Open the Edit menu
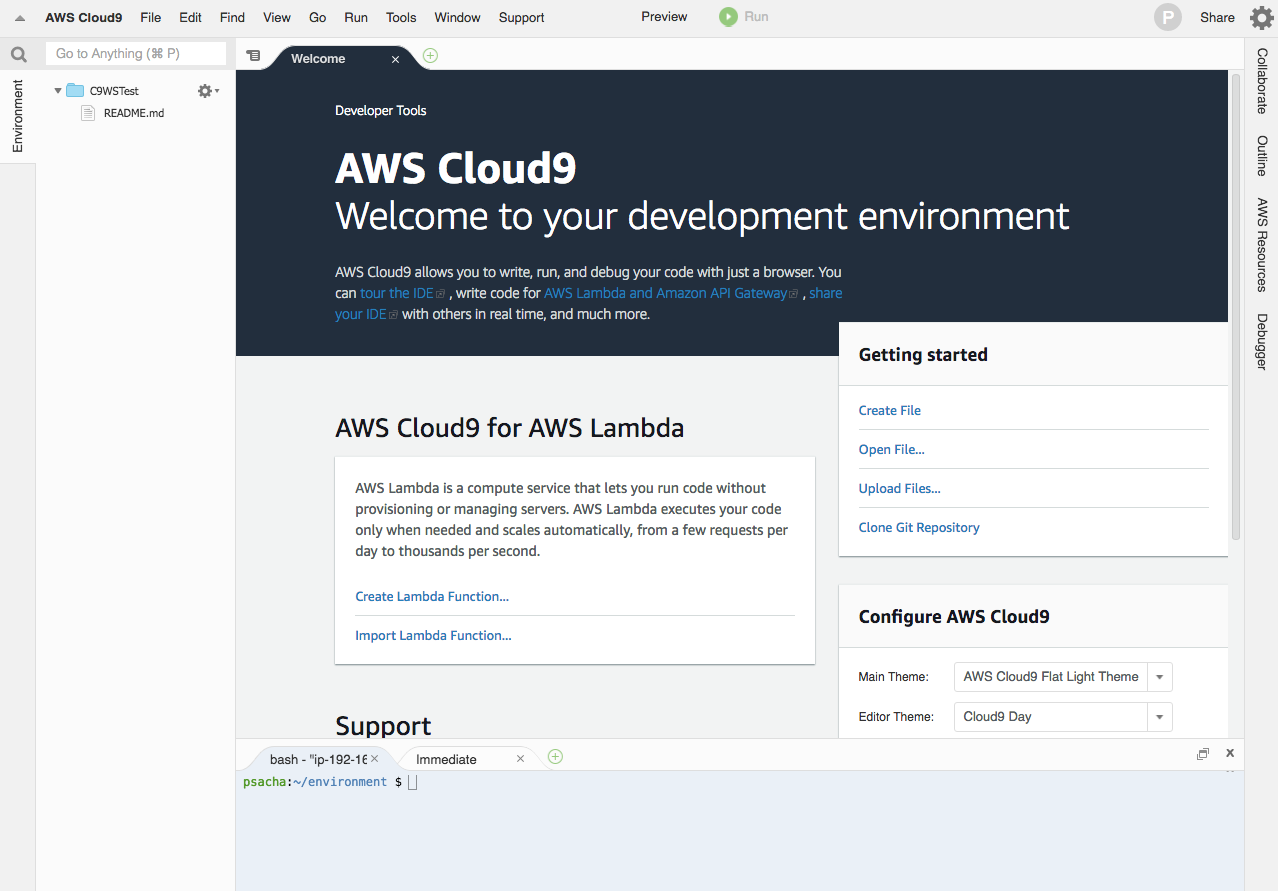1278x891 pixels. (190, 17)
